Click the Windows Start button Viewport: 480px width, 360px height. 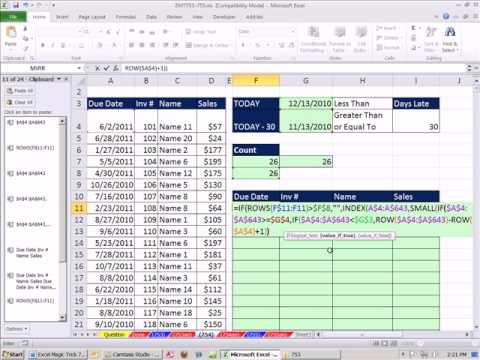pyautogui.click(x=13, y=354)
